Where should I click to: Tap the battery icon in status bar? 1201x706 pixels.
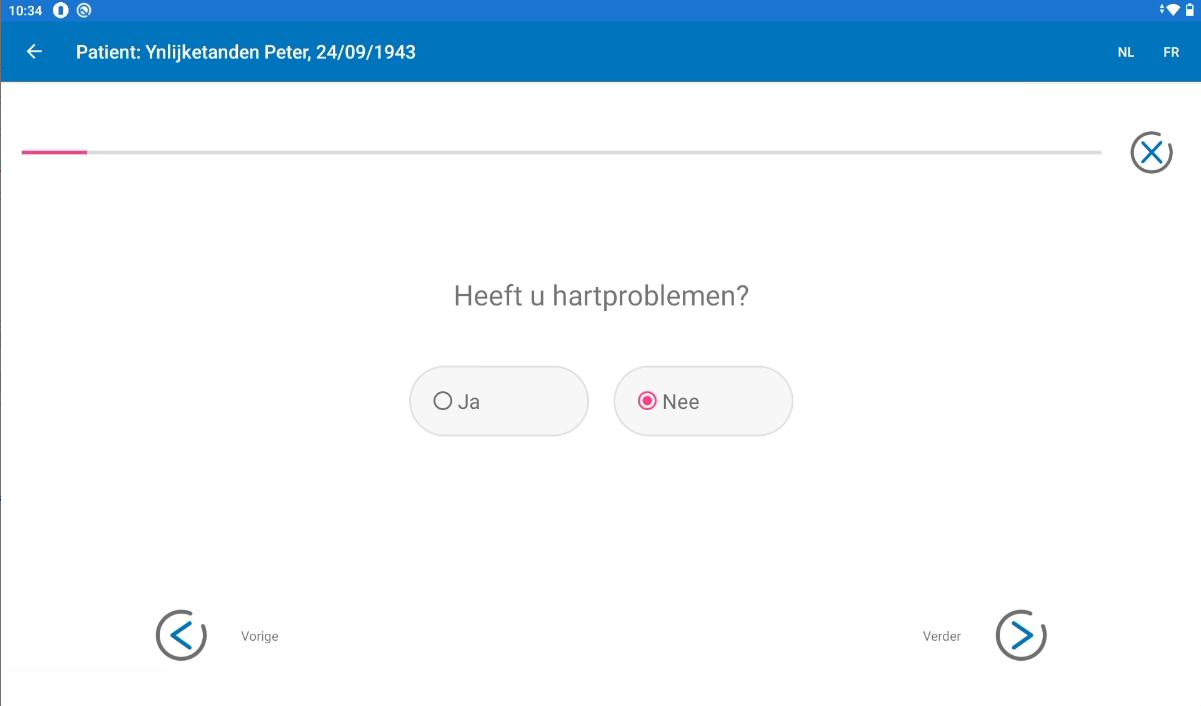pos(1190,10)
